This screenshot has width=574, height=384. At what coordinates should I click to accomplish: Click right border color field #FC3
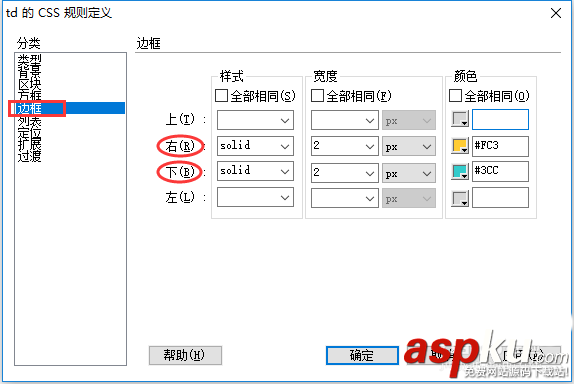coord(500,146)
